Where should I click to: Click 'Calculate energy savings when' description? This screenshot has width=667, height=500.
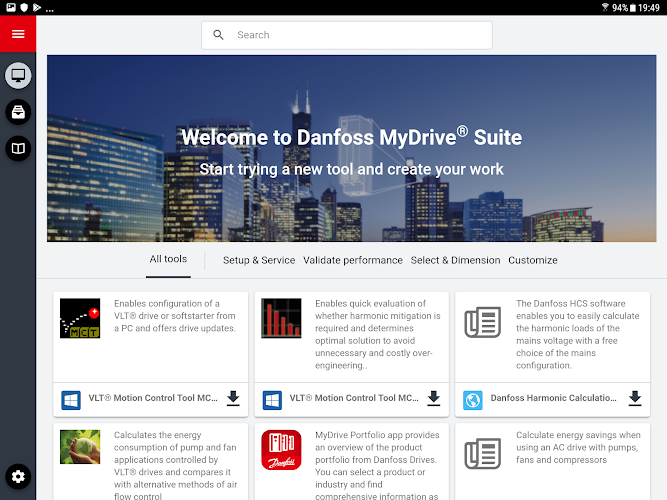[x=578, y=447]
